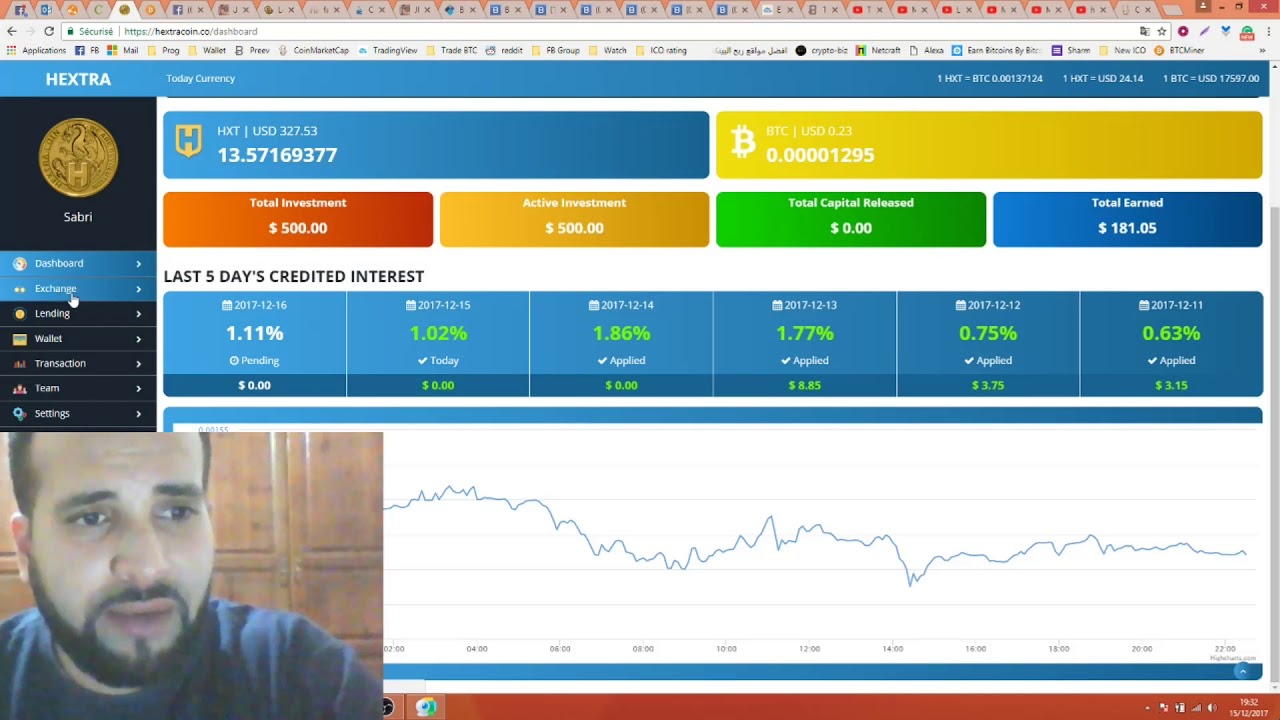Click the Total Earned $ 181.05 card
The image size is (1280, 720).
(1127, 219)
